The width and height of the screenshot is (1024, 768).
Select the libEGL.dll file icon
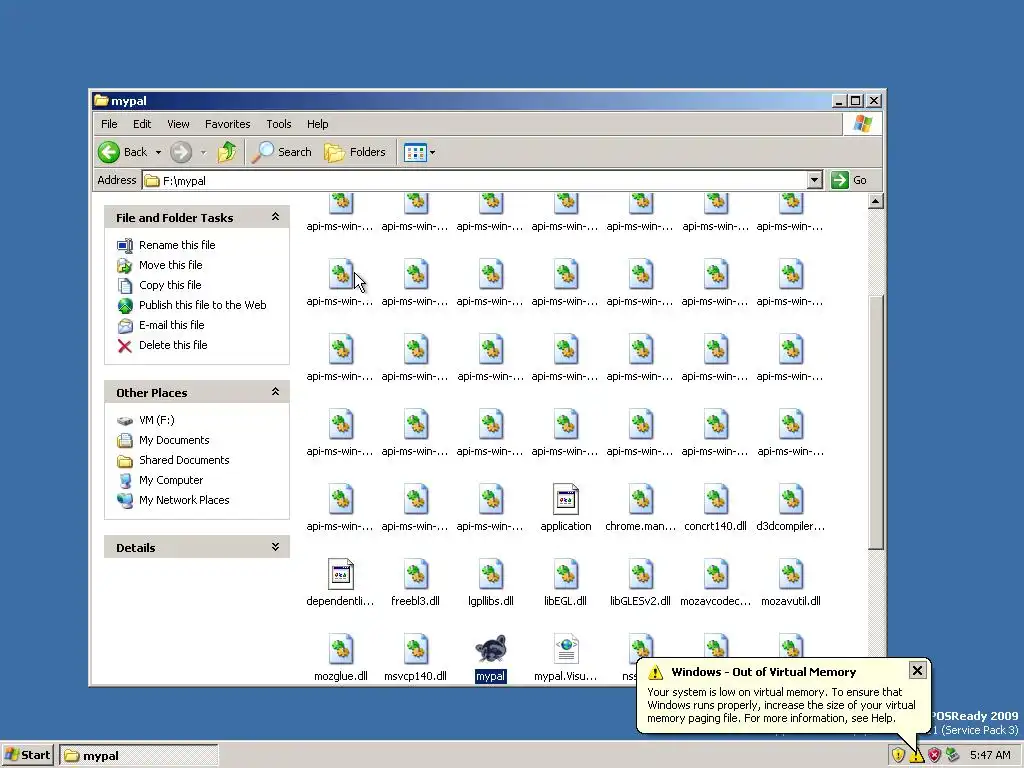coord(566,575)
